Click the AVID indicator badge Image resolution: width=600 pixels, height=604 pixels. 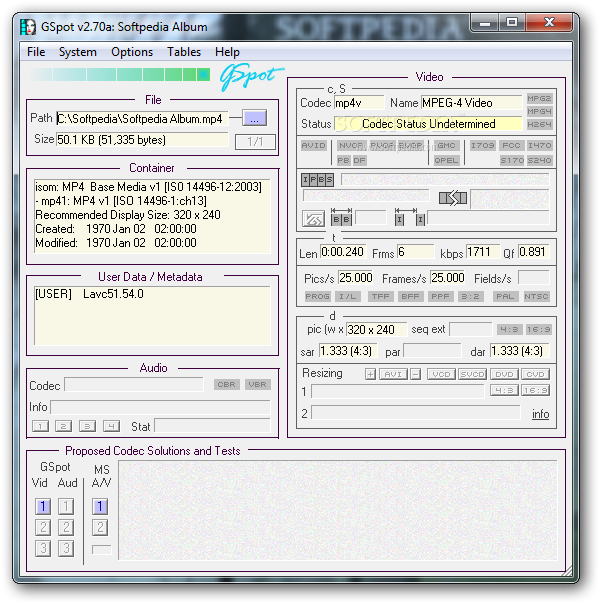pos(313,146)
